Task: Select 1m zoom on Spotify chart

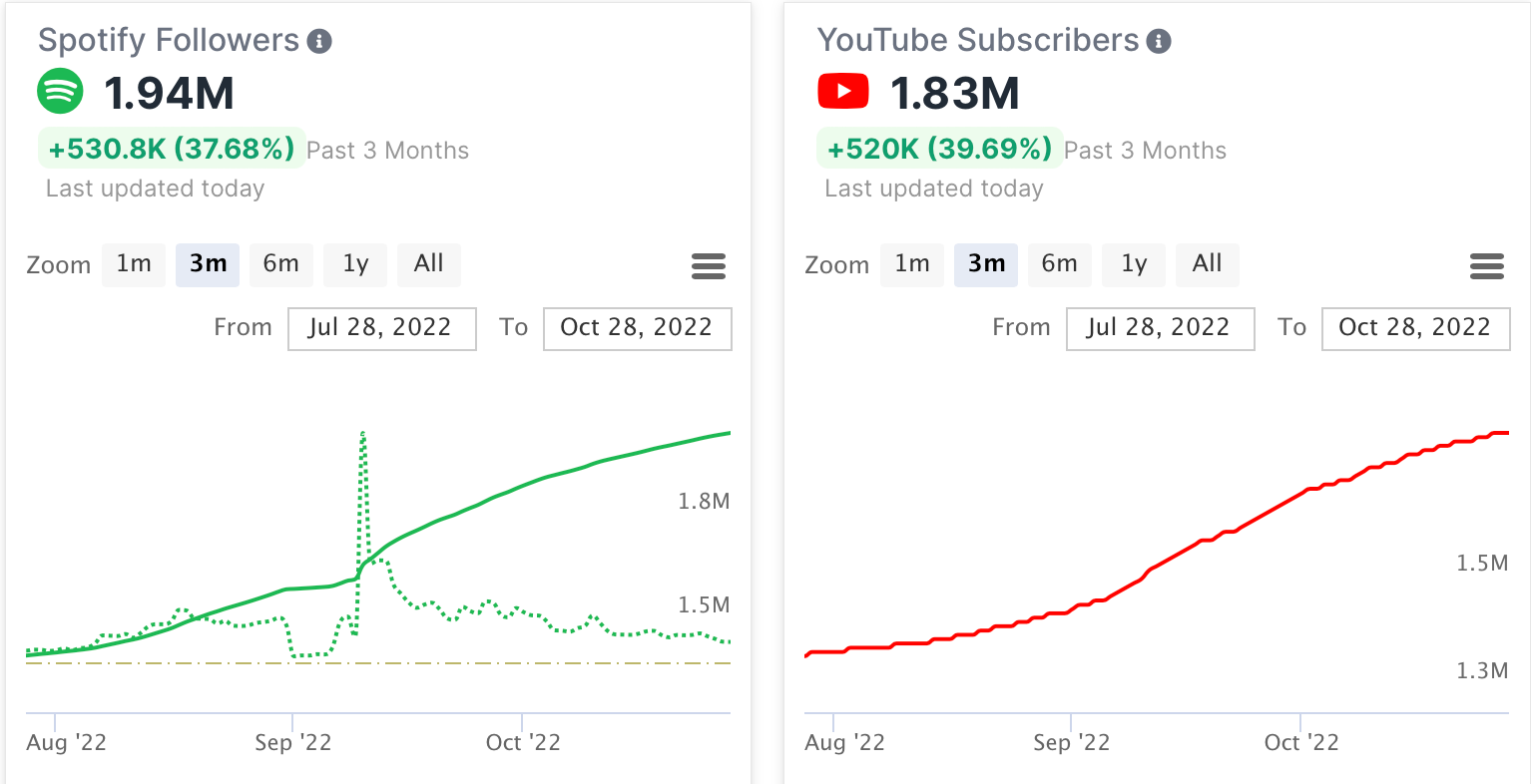Action: pos(134,264)
